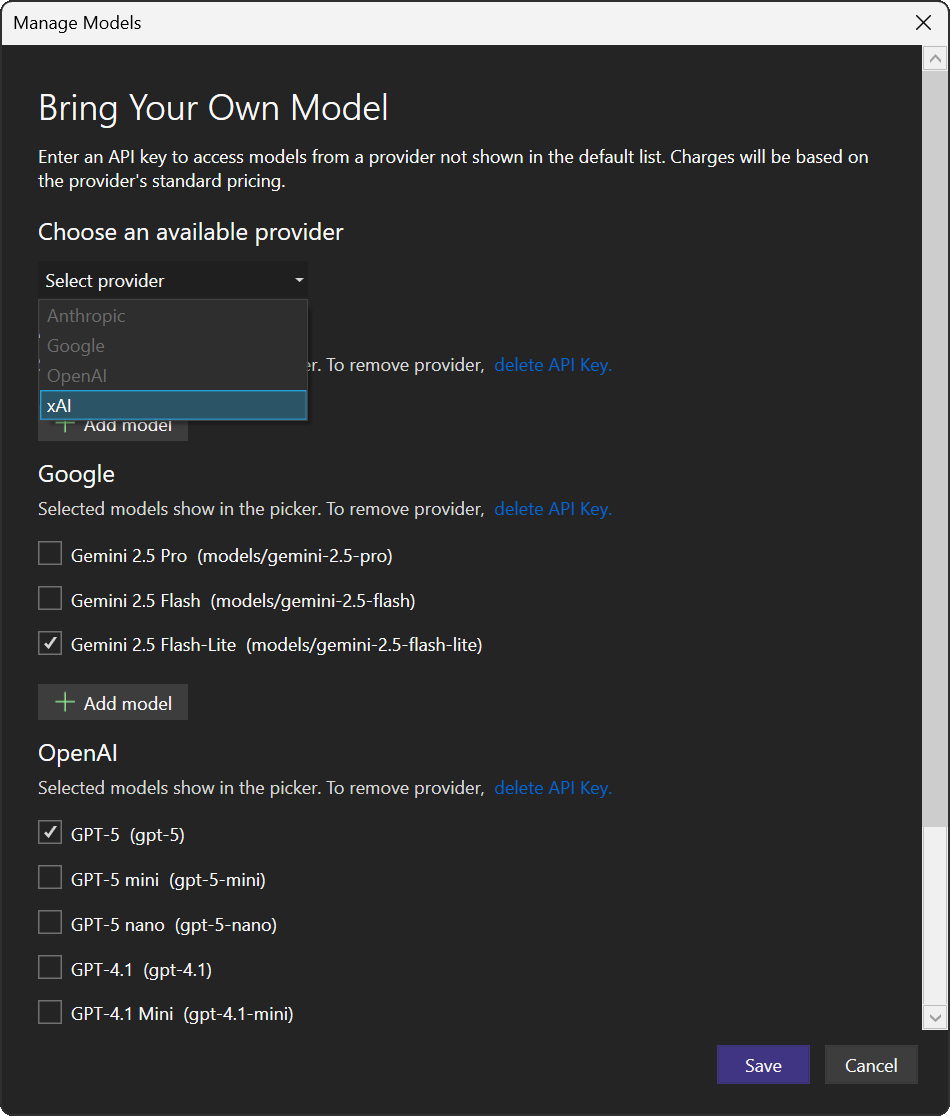Screen dimensions: 950x1116
Task: Click the scrollbar up arrow
Action: [x=935, y=59]
